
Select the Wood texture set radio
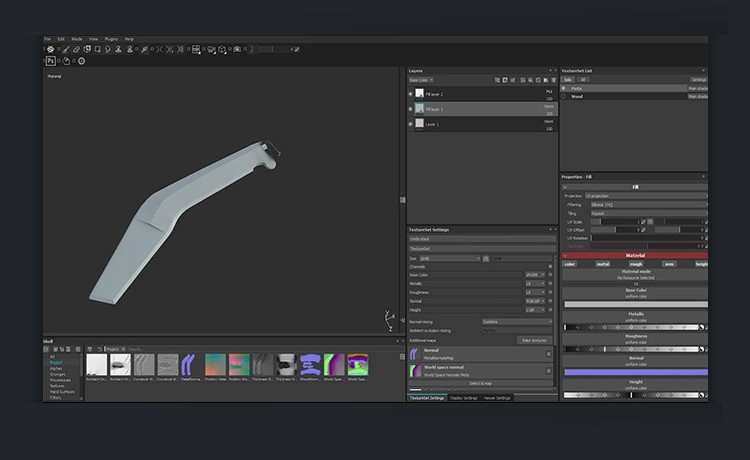563,96
